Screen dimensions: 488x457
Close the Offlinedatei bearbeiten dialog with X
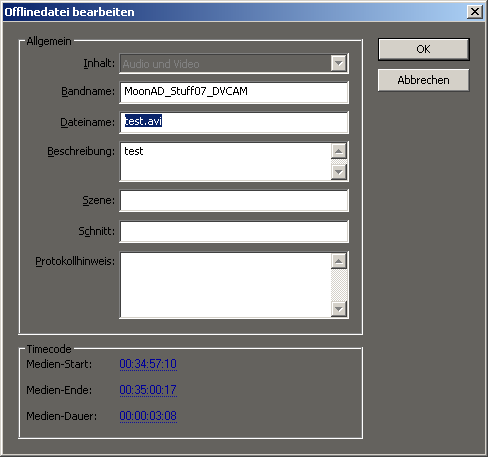(x=475, y=12)
